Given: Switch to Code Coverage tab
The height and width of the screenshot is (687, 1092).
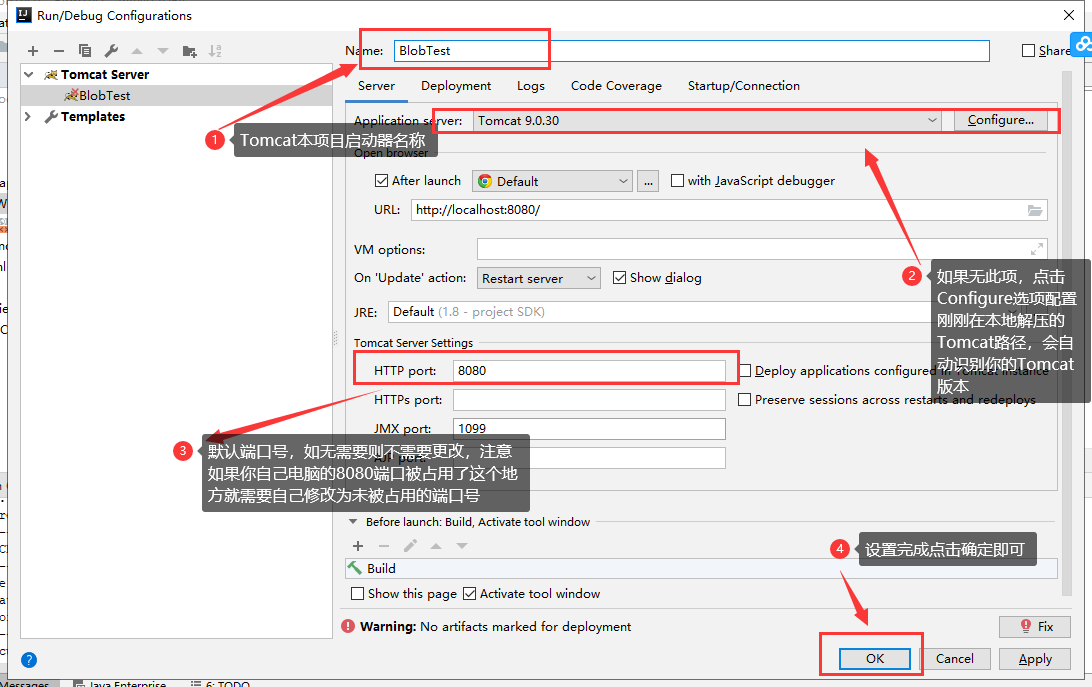Looking at the screenshot, I should [616, 86].
